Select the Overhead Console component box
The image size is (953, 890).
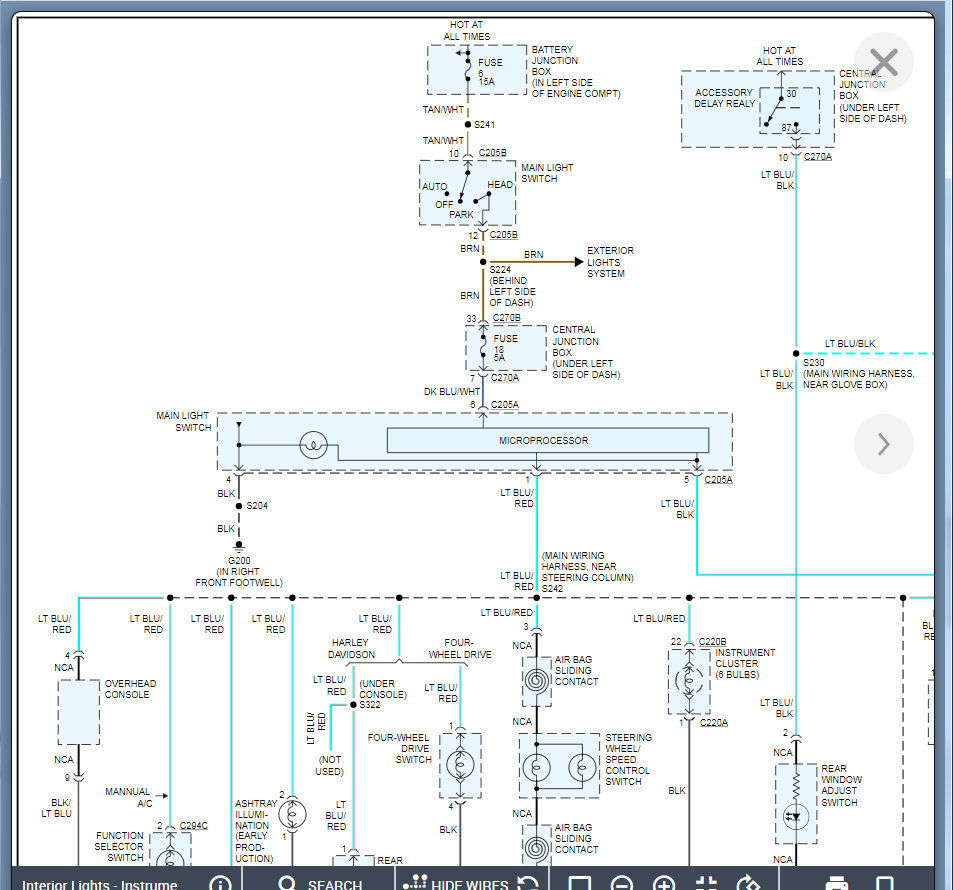[x=78, y=712]
